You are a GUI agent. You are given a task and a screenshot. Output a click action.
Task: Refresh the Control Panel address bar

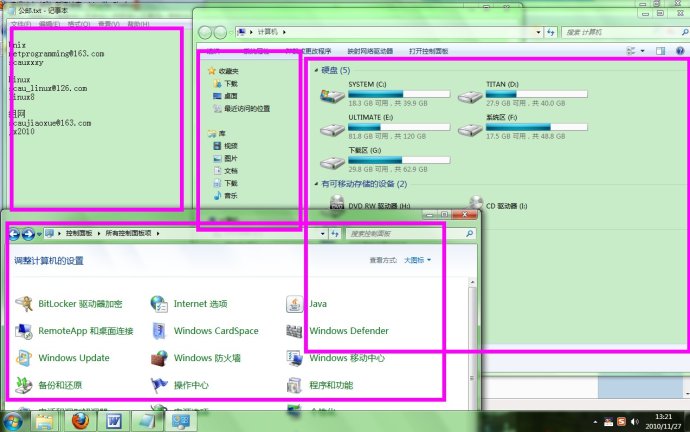(x=335, y=234)
